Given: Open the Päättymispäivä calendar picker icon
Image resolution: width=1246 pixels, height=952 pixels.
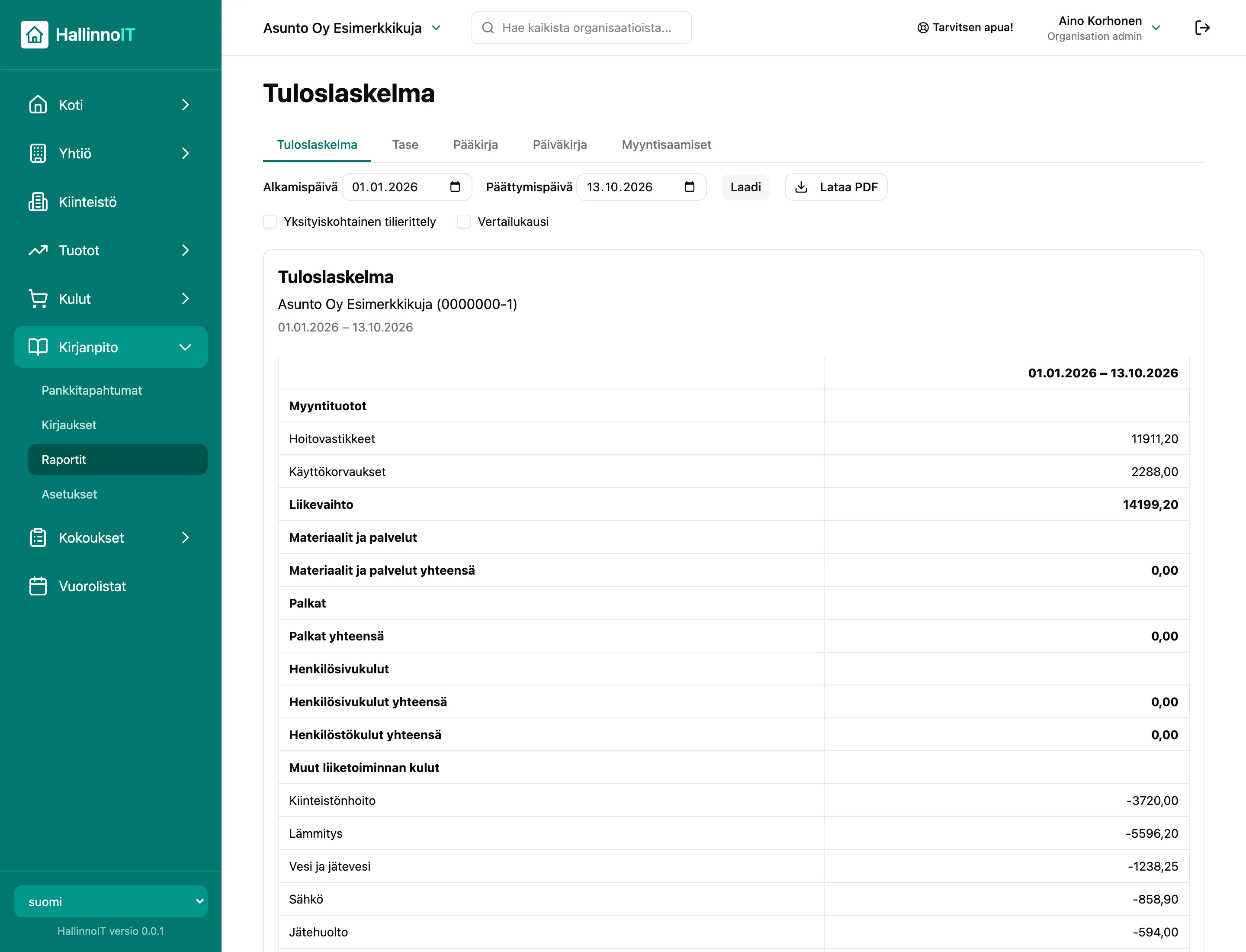Looking at the screenshot, I should 690,187.
